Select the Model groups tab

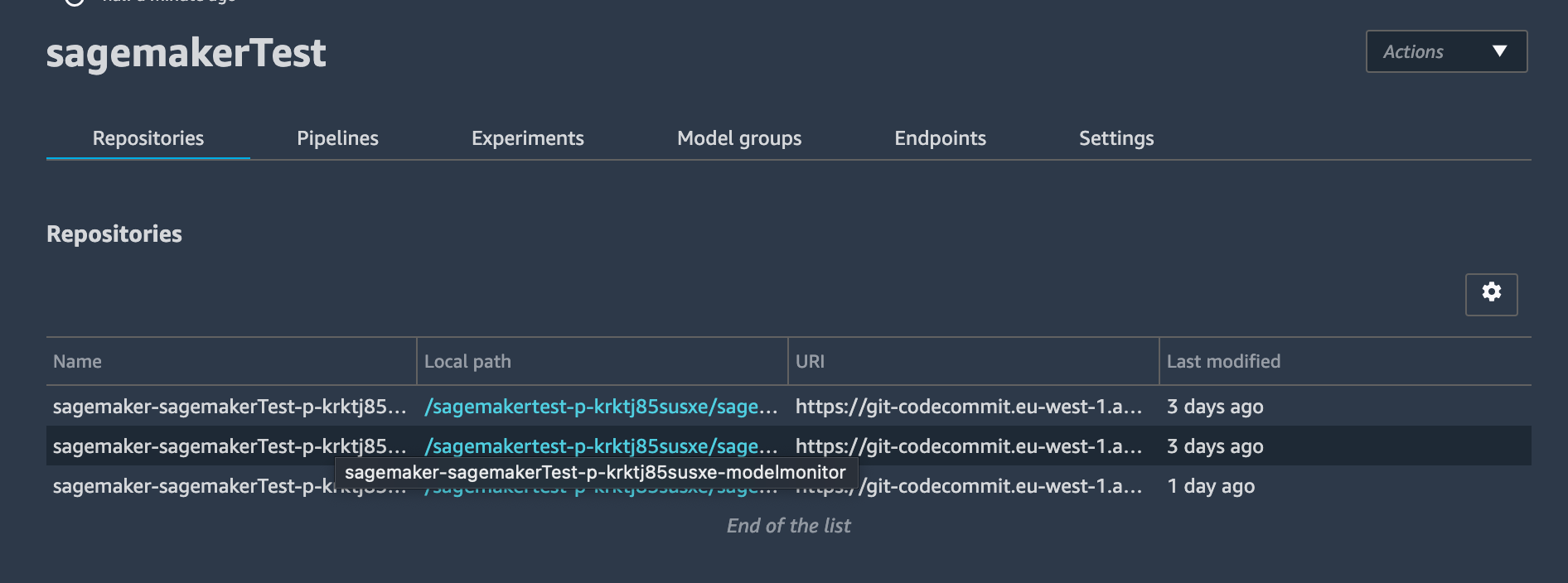(x=739, y=138)
